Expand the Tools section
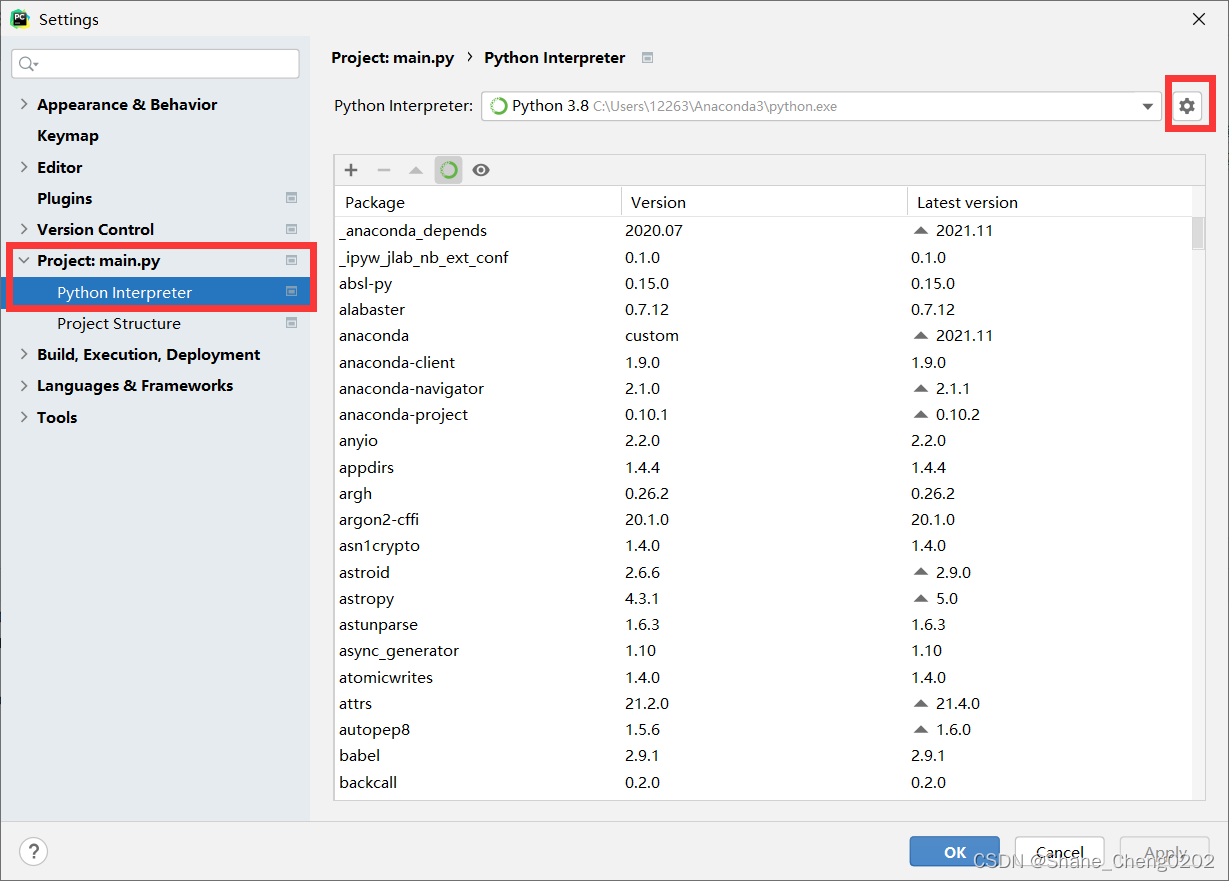Image resolution: width=1229 pixels, height=881 pixels. coord(24,417)
